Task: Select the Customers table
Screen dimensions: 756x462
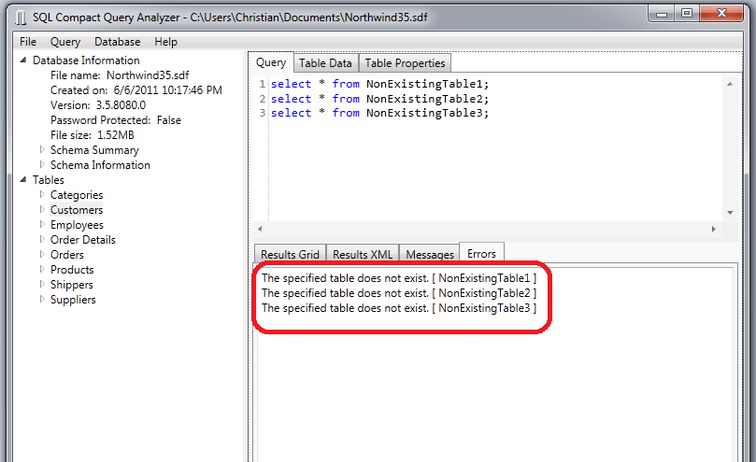Action: pos(76,210)
